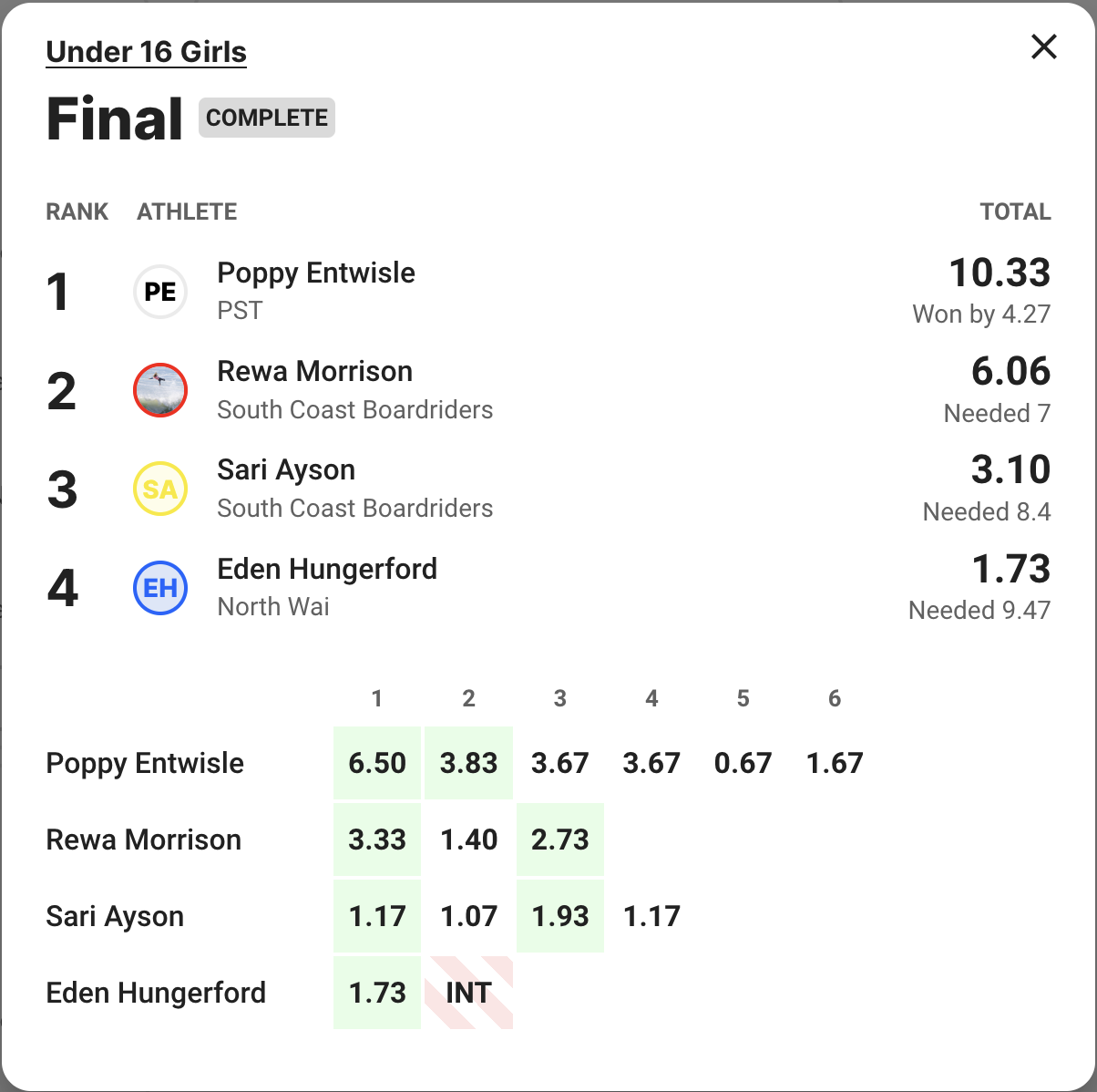Screen dimensions: 1097x1092
Task: Select Eden Hungerford's name in rankings
Action: click(326, 569)
